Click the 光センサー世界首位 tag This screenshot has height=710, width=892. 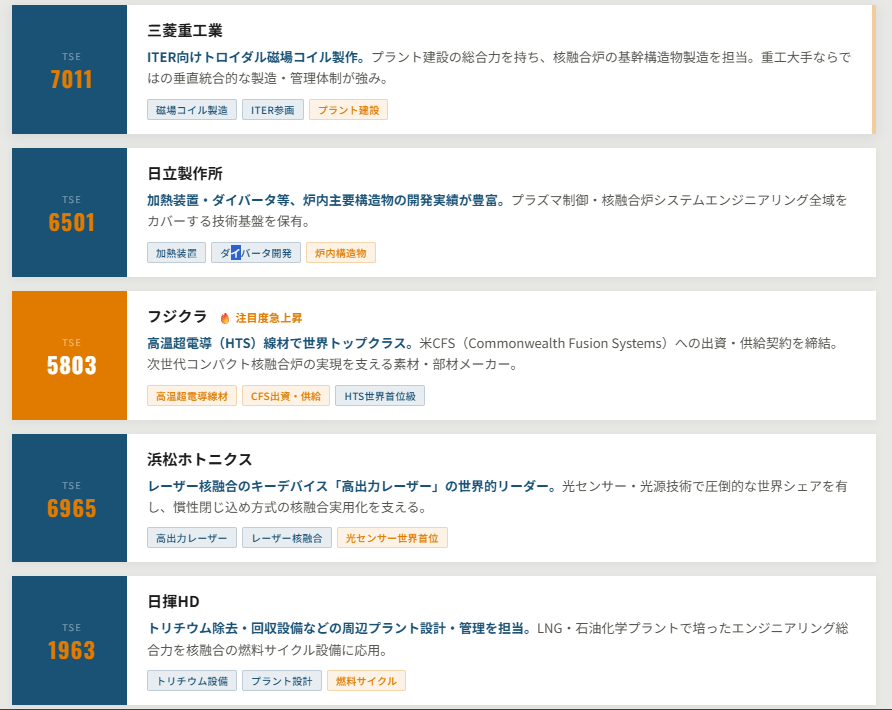[x=392, y=538]
